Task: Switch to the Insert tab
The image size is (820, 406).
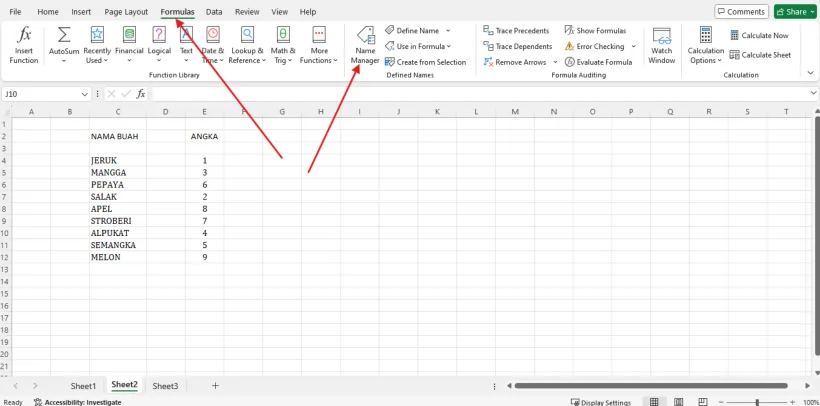Action: click(81, 12)
